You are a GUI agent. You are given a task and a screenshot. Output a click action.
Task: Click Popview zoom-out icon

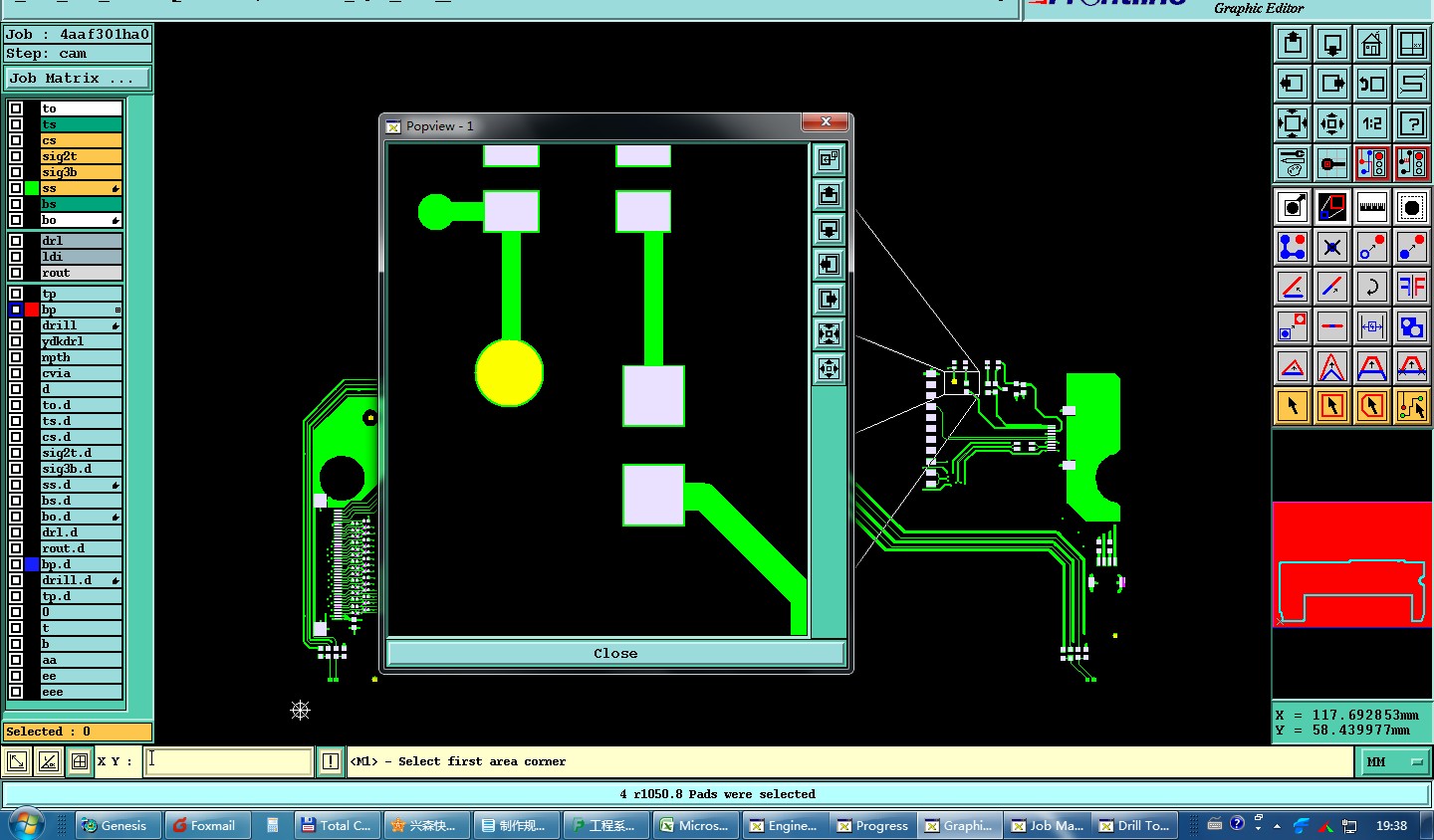tap(829, 368)
